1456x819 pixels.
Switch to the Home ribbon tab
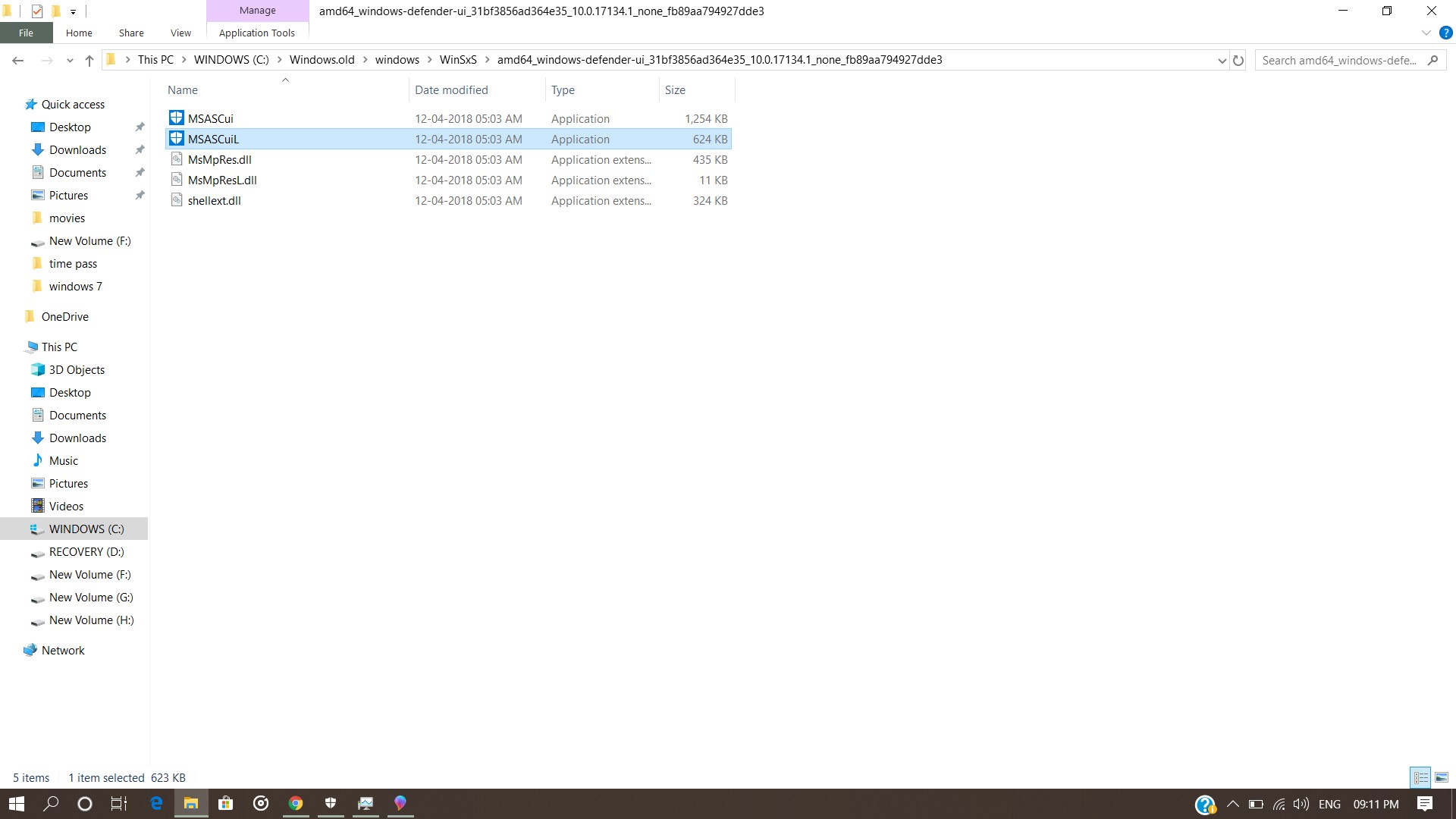pos(79,33)
